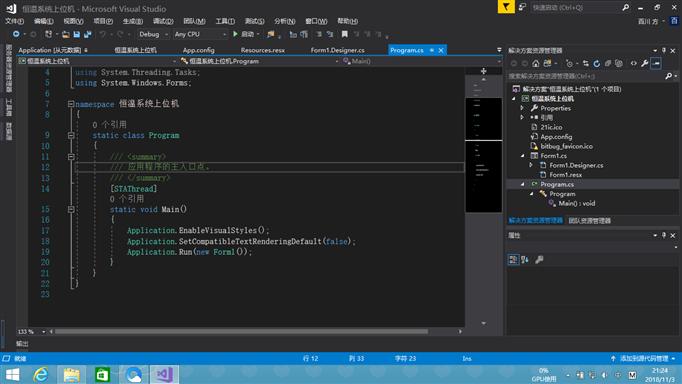Switch to the App.config tab
The image size is (682, 384).
click(x=198, y=50)
